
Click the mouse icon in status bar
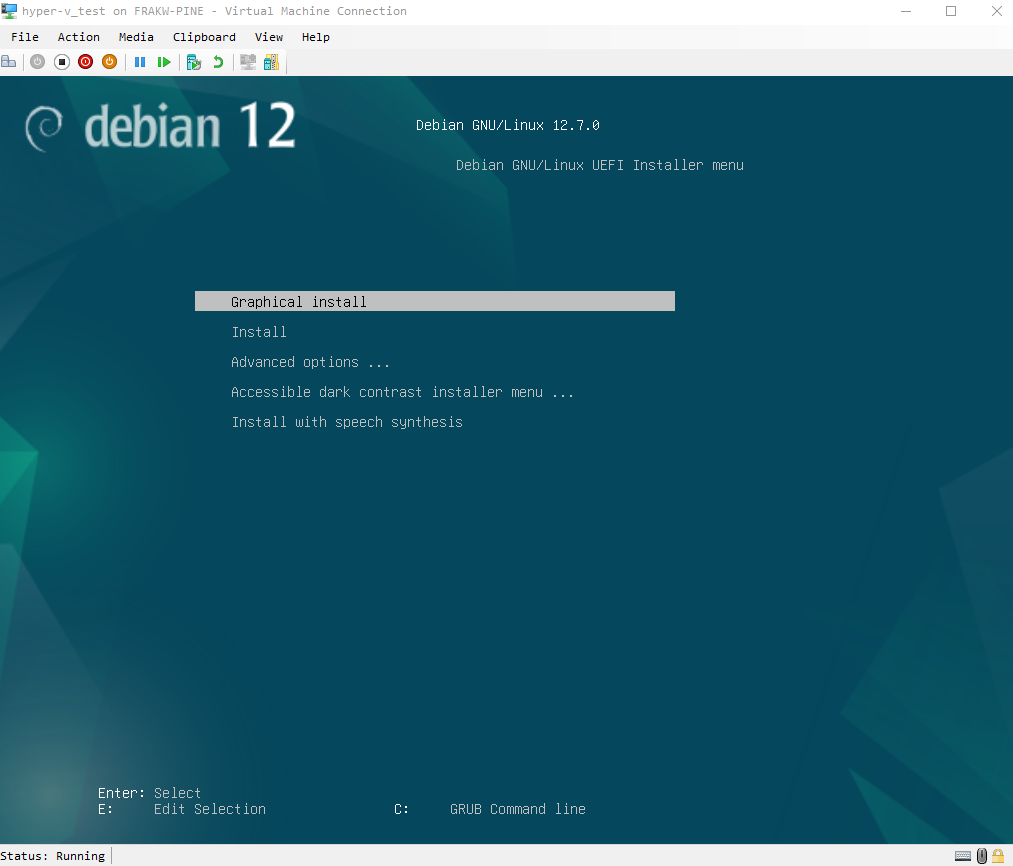[x=982, y=856]
